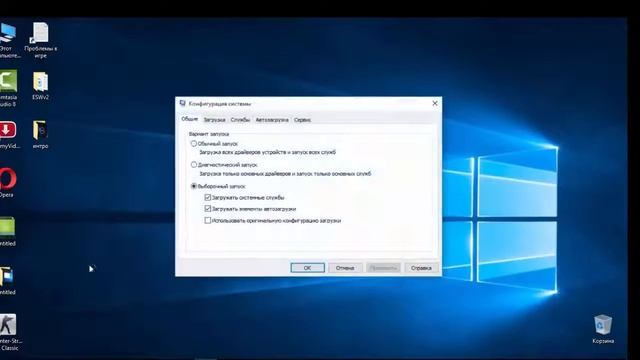640x360 pixels.
Task: Select the Обычный запуск radio button
Action: point(194,144)
